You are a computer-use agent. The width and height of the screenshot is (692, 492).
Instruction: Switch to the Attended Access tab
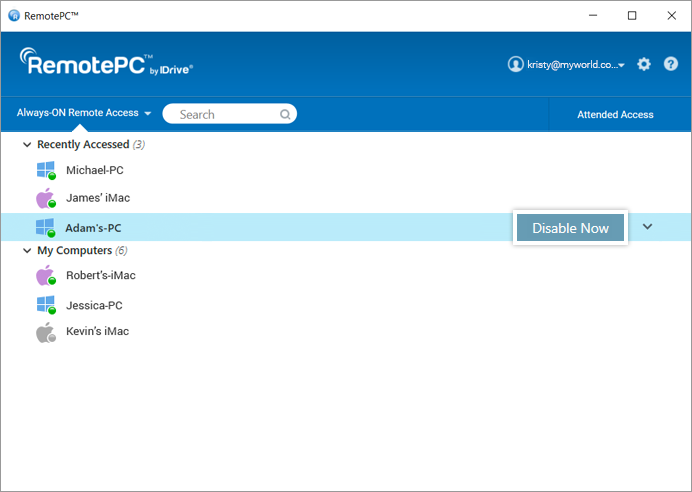(x=615, y=115)
